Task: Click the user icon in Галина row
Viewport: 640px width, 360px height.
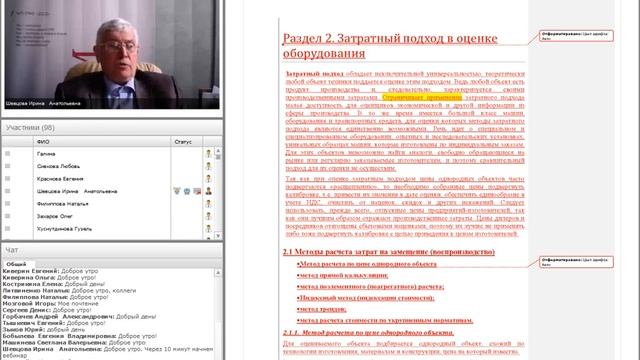Action: pos(209,153)
